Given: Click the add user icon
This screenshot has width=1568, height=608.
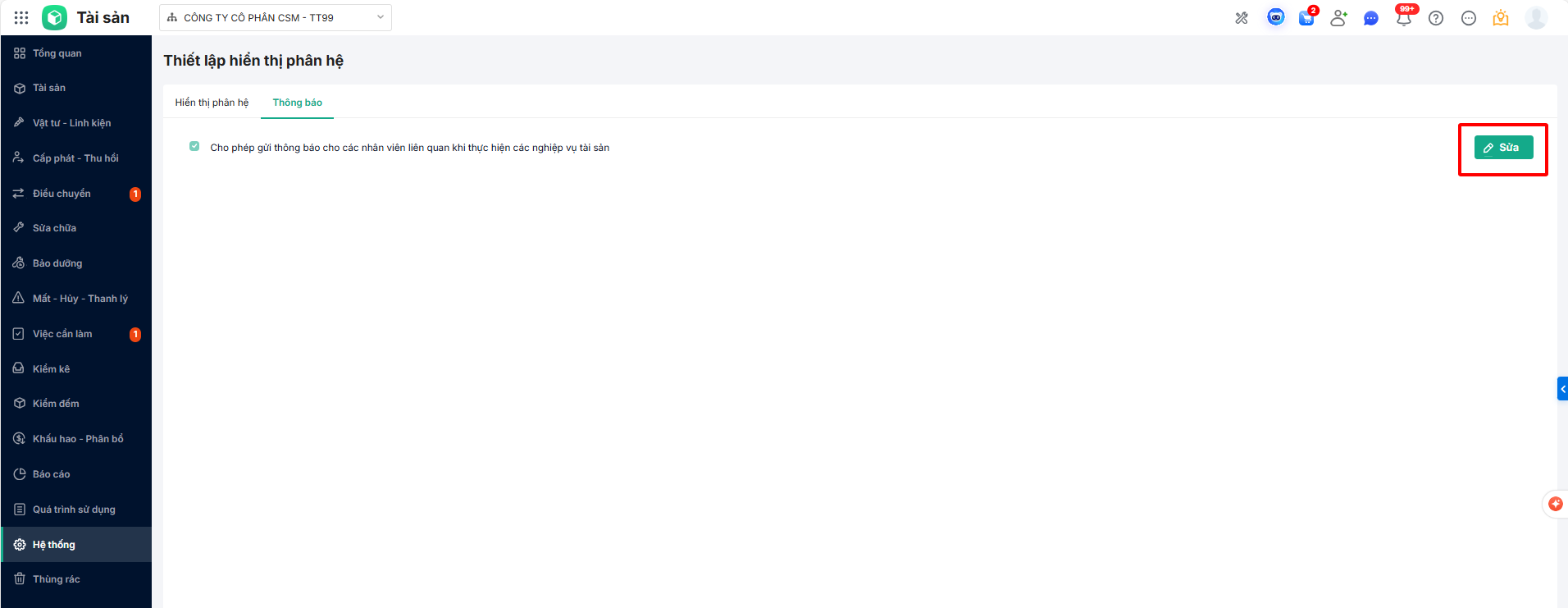Looking at the screenshot, I should tap(1338, 18).
